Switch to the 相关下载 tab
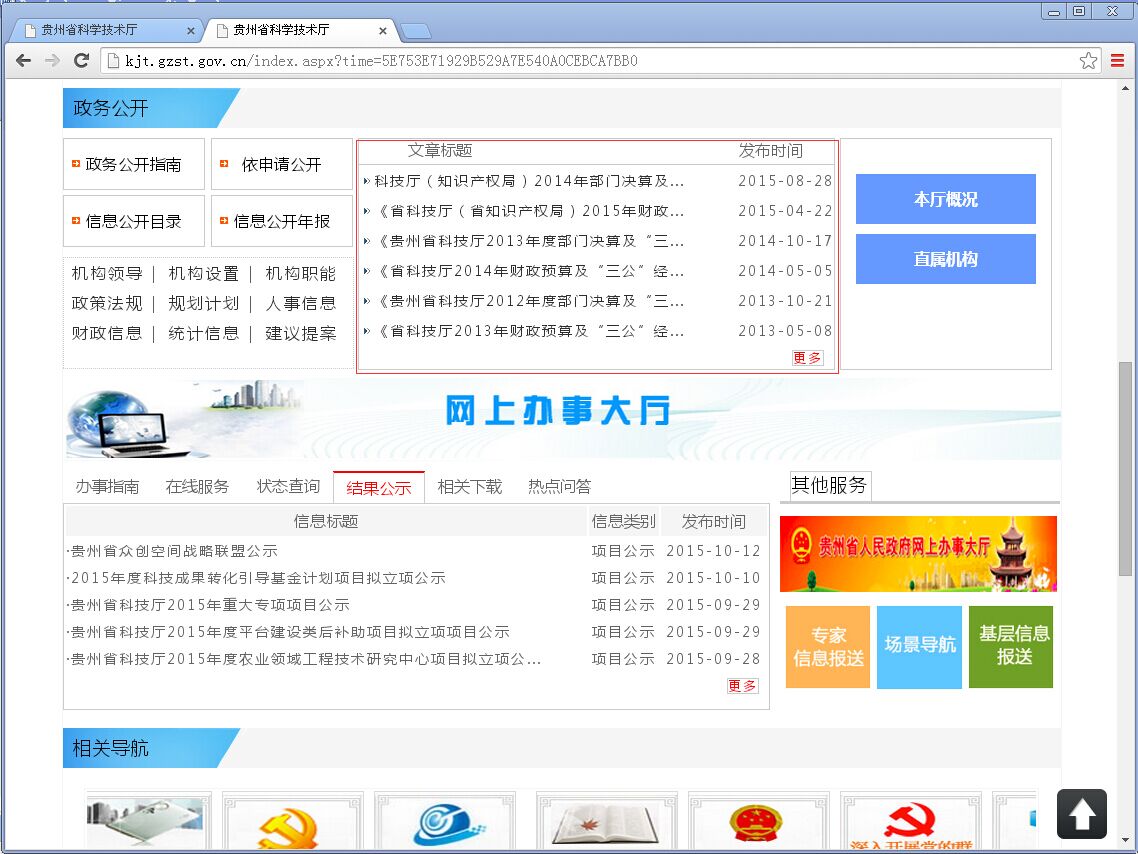 coord(469,487)
